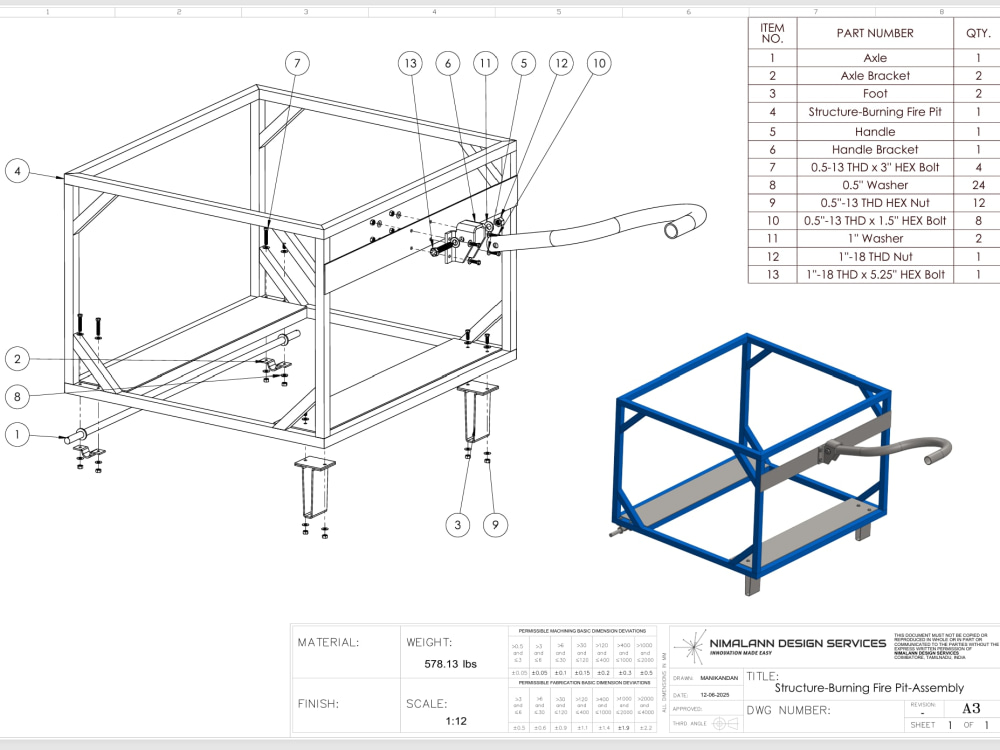Click the 'A3' sheet size text
1000x750 pixels.
971,709
